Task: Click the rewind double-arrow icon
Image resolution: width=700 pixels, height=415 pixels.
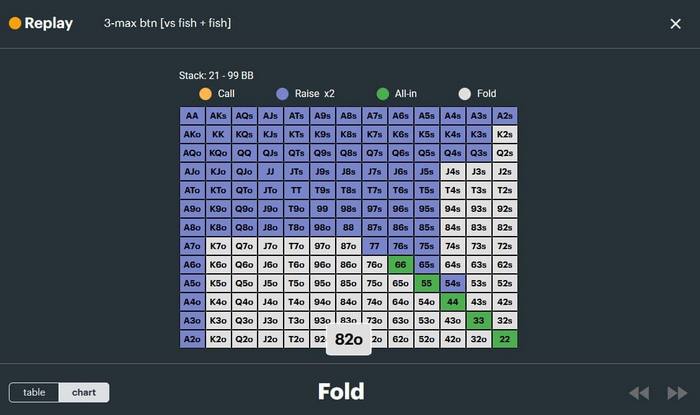Action: [638, 393]
